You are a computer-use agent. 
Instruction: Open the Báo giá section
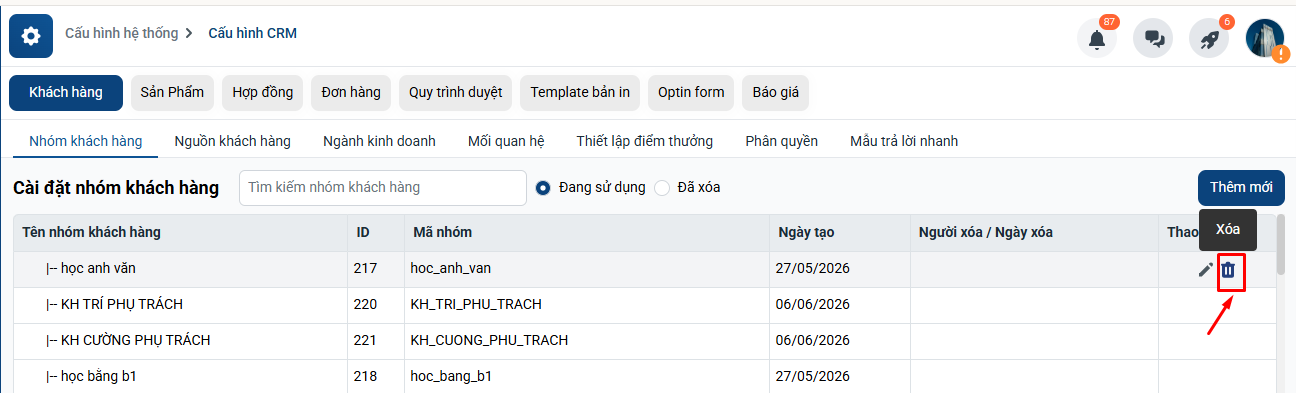click(x=775, y=93)
